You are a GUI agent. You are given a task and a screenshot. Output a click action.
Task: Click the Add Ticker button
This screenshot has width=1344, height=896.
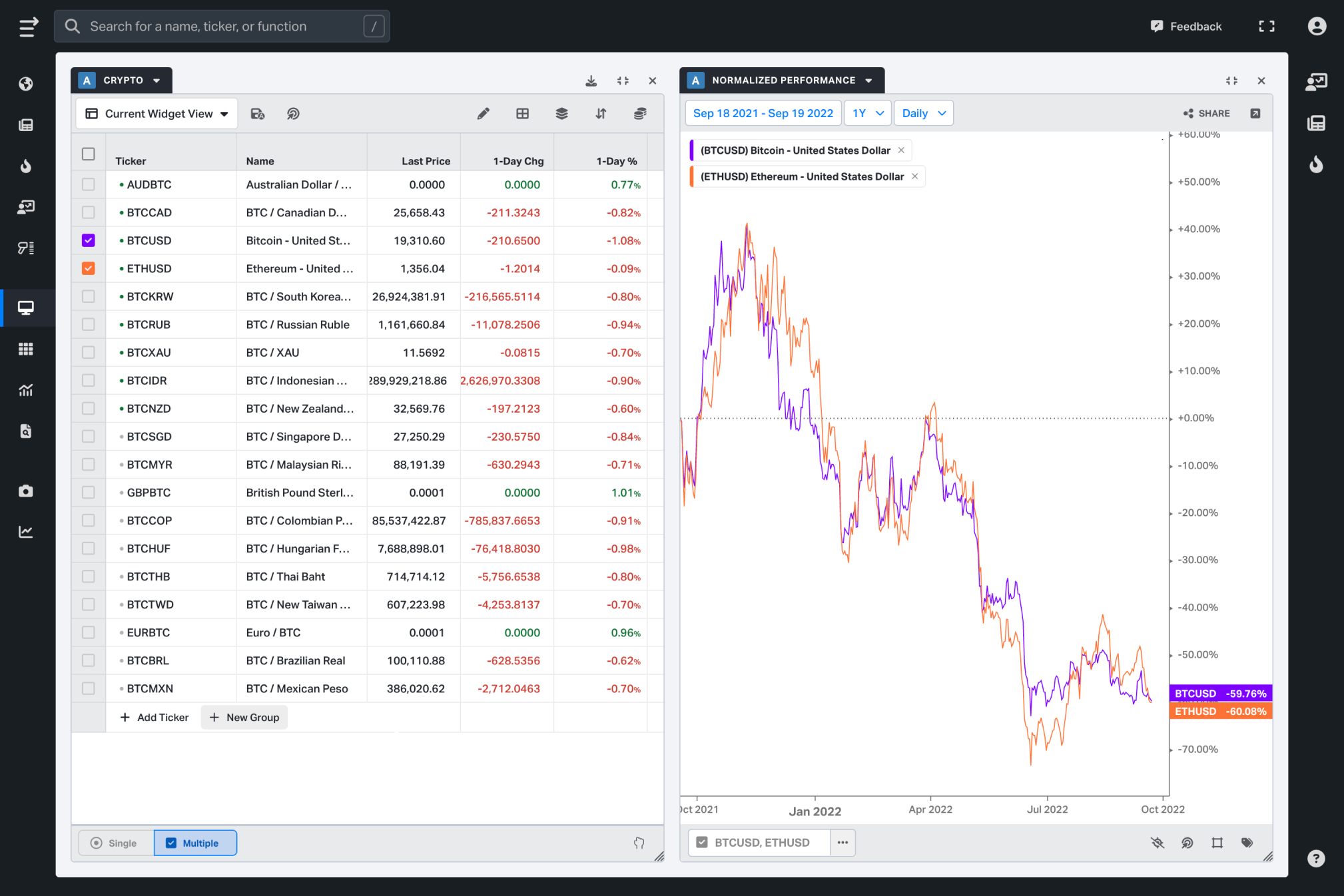pos(154,718)
